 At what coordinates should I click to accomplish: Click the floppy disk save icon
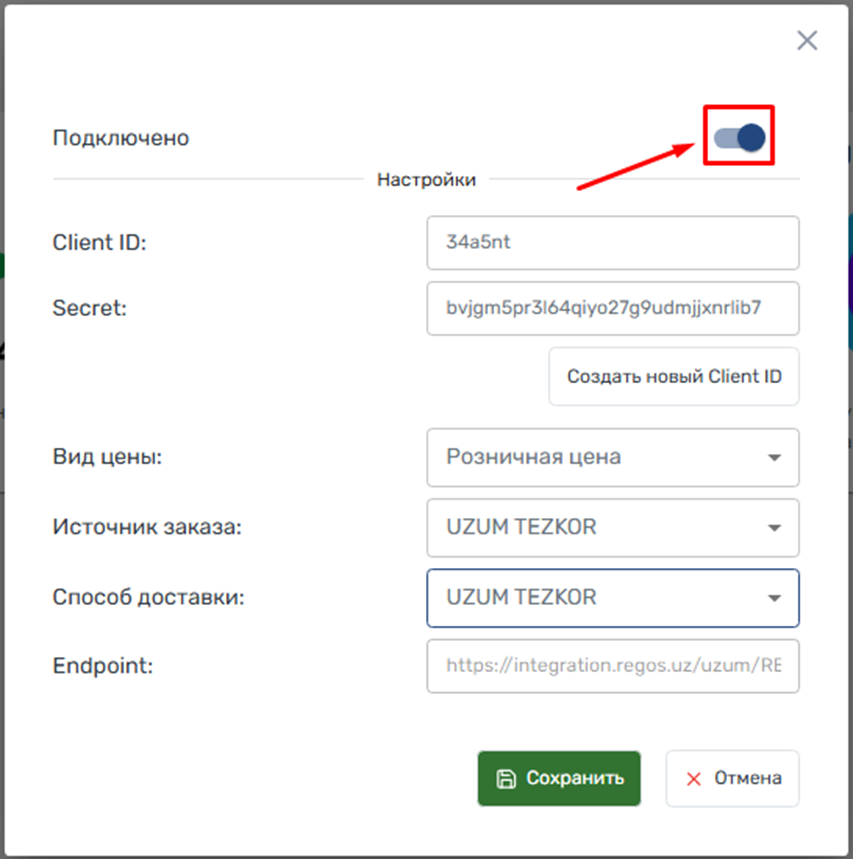[x=506, y=778]
